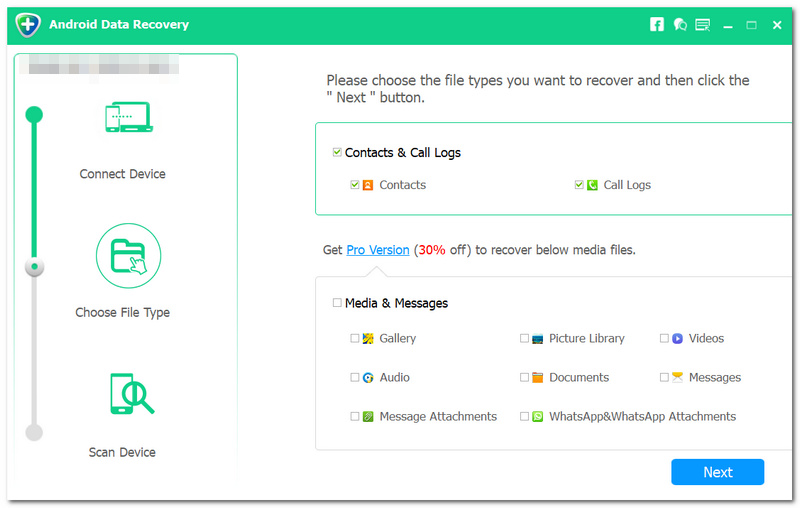Maximize the Android Data Recovery window
Screen dimensions: 800x508
click(x=751, y=25)
